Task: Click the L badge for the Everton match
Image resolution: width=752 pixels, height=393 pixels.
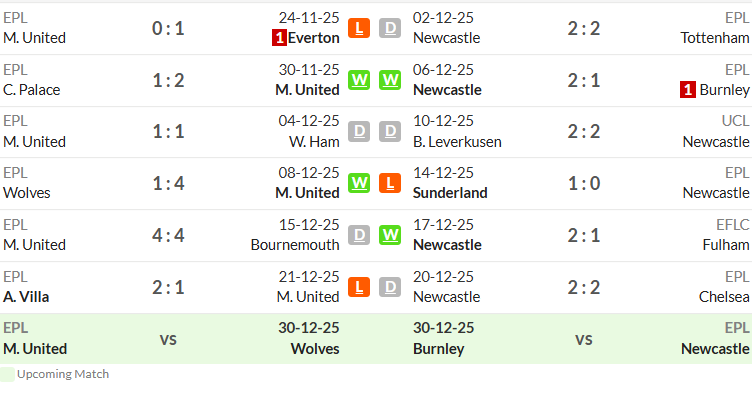Action: tap(359, 28)
